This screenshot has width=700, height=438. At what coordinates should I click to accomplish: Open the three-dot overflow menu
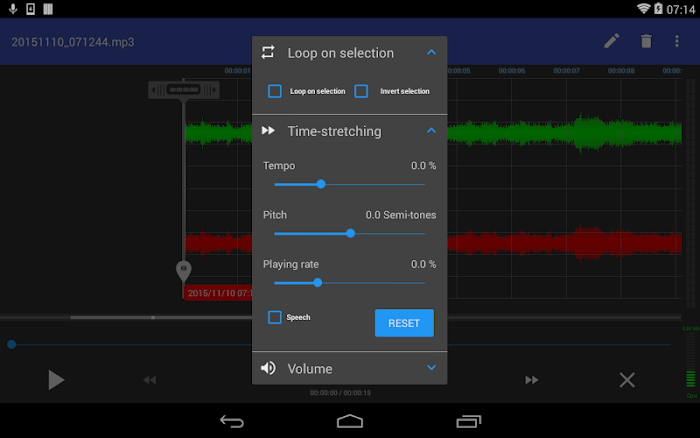point(677,41)
